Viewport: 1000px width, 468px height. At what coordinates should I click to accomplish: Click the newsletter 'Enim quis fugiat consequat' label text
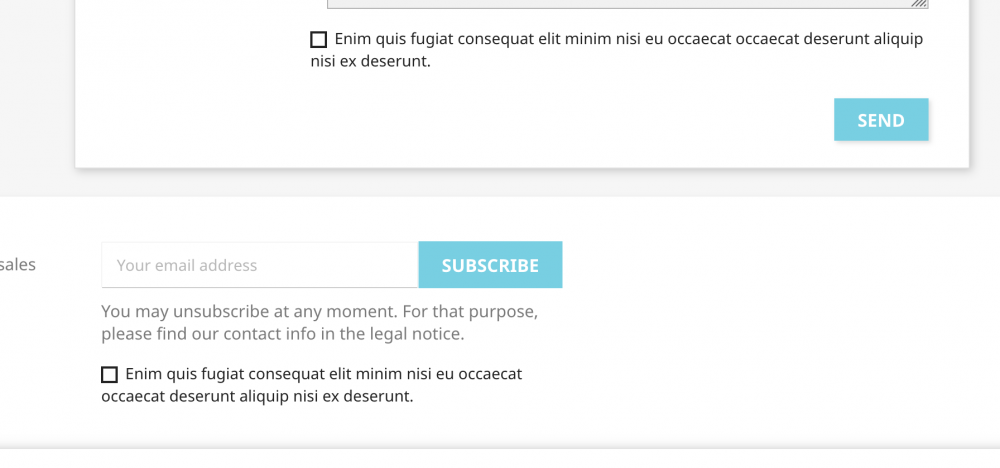[312, 385]
